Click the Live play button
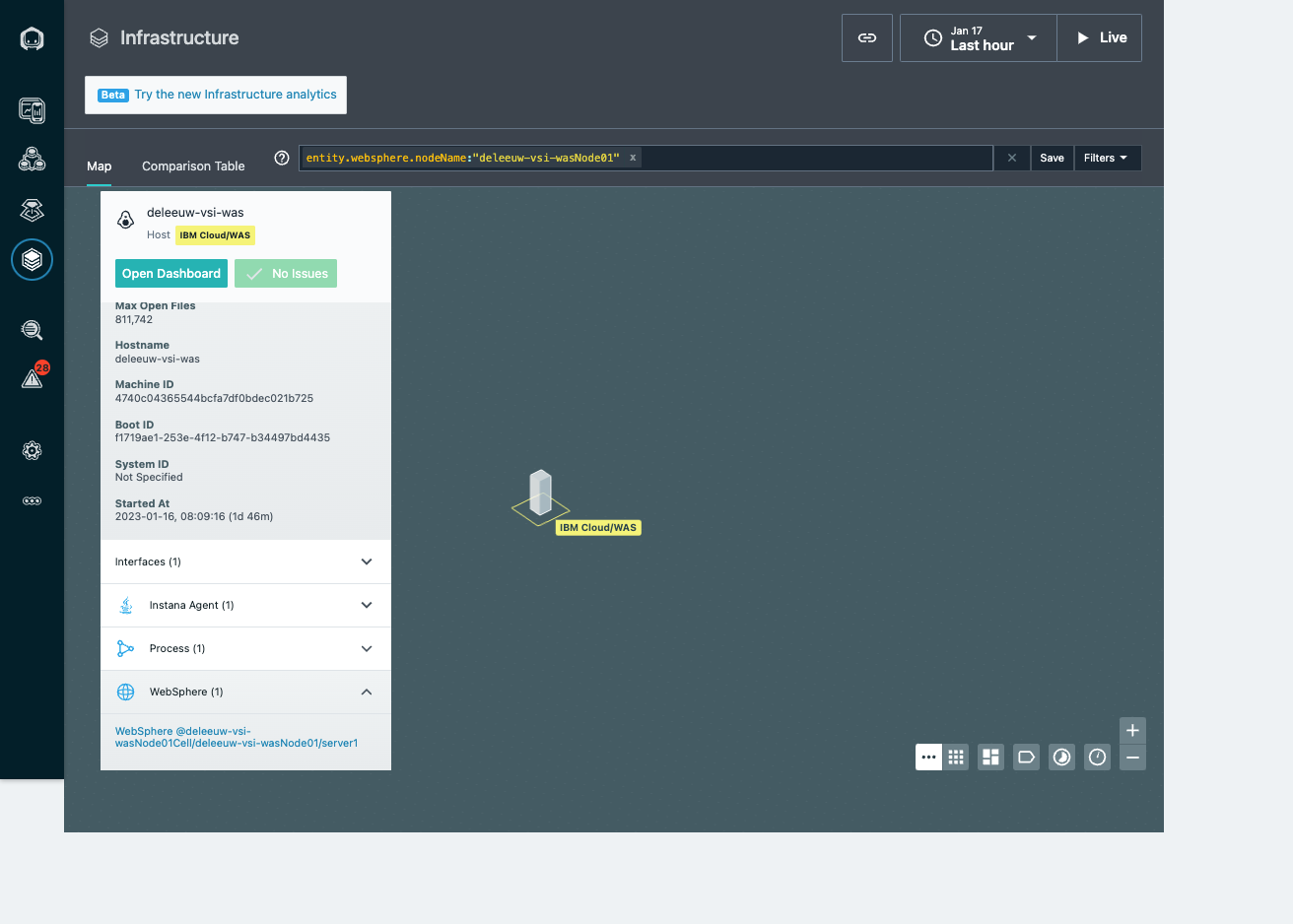The width and height of the screenshot is (1293, 924). point(1100,37)
